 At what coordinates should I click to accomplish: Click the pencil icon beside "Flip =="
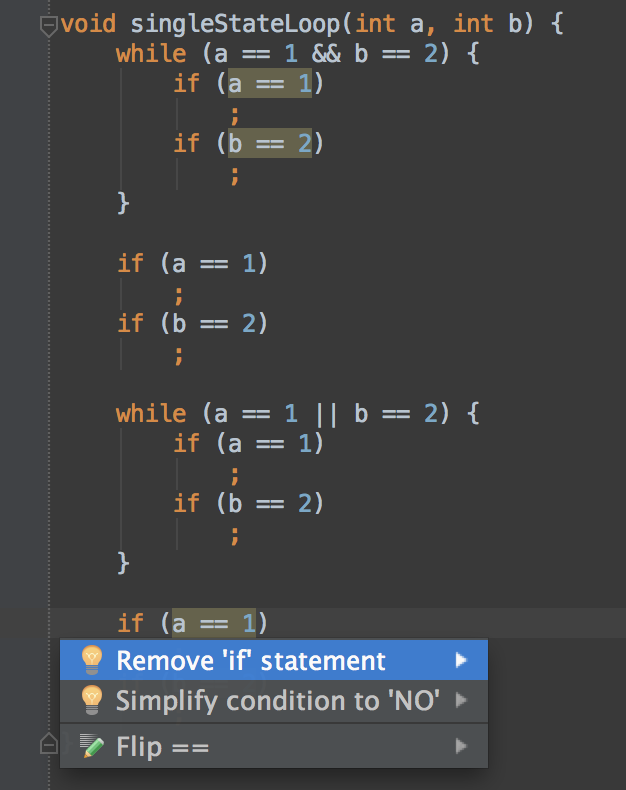(92, 746)
